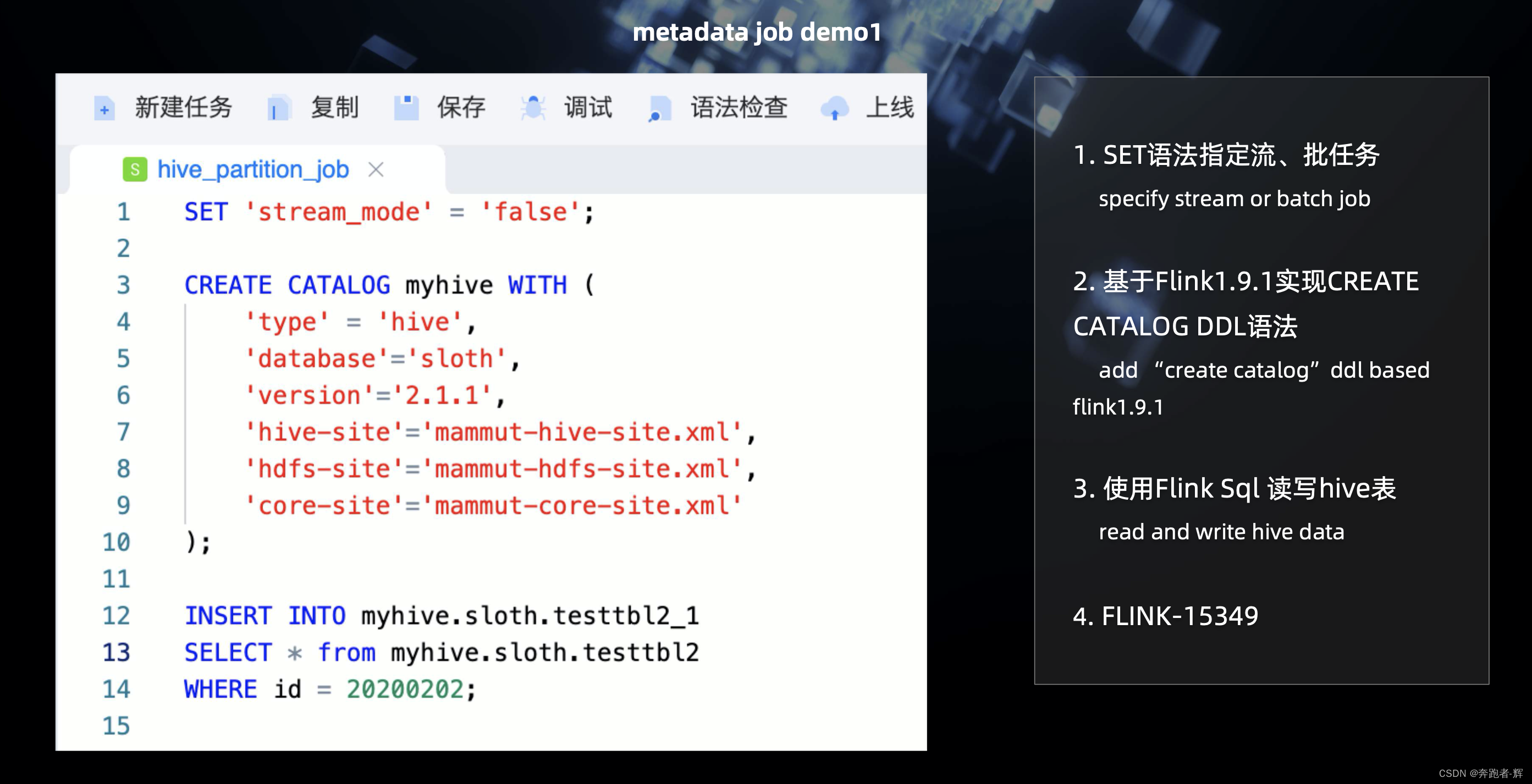
Task: Click the save floppy disk icon
Action: point(406,108)
